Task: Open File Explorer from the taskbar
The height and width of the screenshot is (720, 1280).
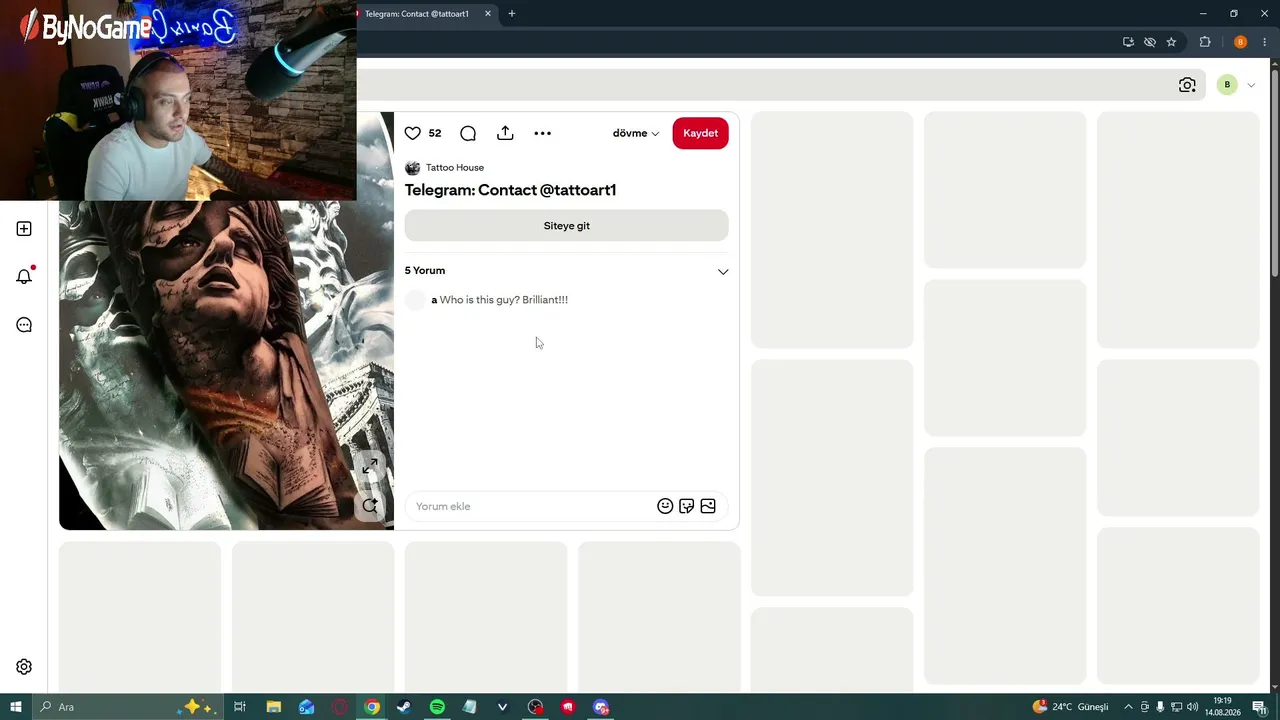Action: 273,707
